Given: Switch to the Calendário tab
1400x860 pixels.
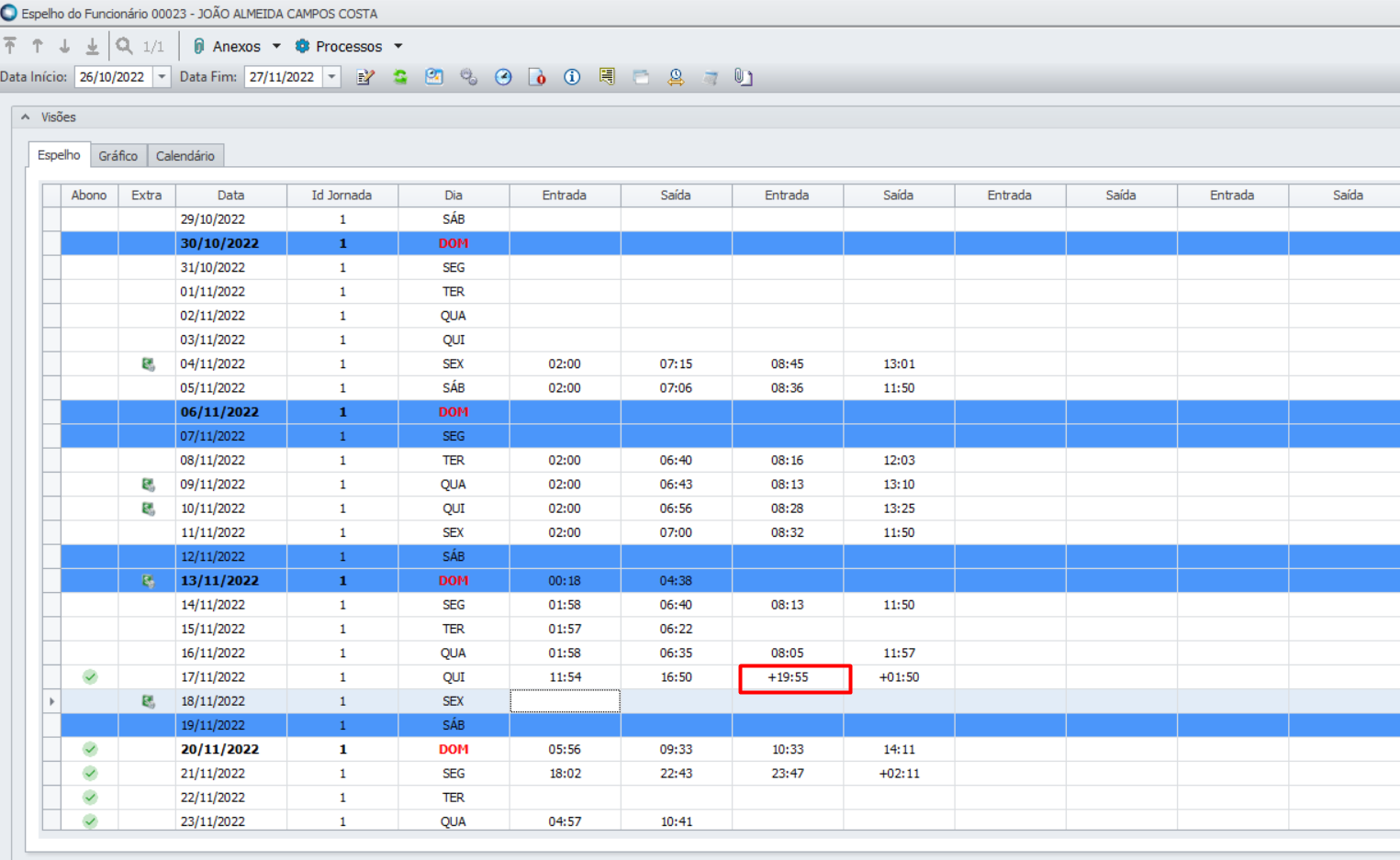Looking at the screenshot, I should click(185, 156).
